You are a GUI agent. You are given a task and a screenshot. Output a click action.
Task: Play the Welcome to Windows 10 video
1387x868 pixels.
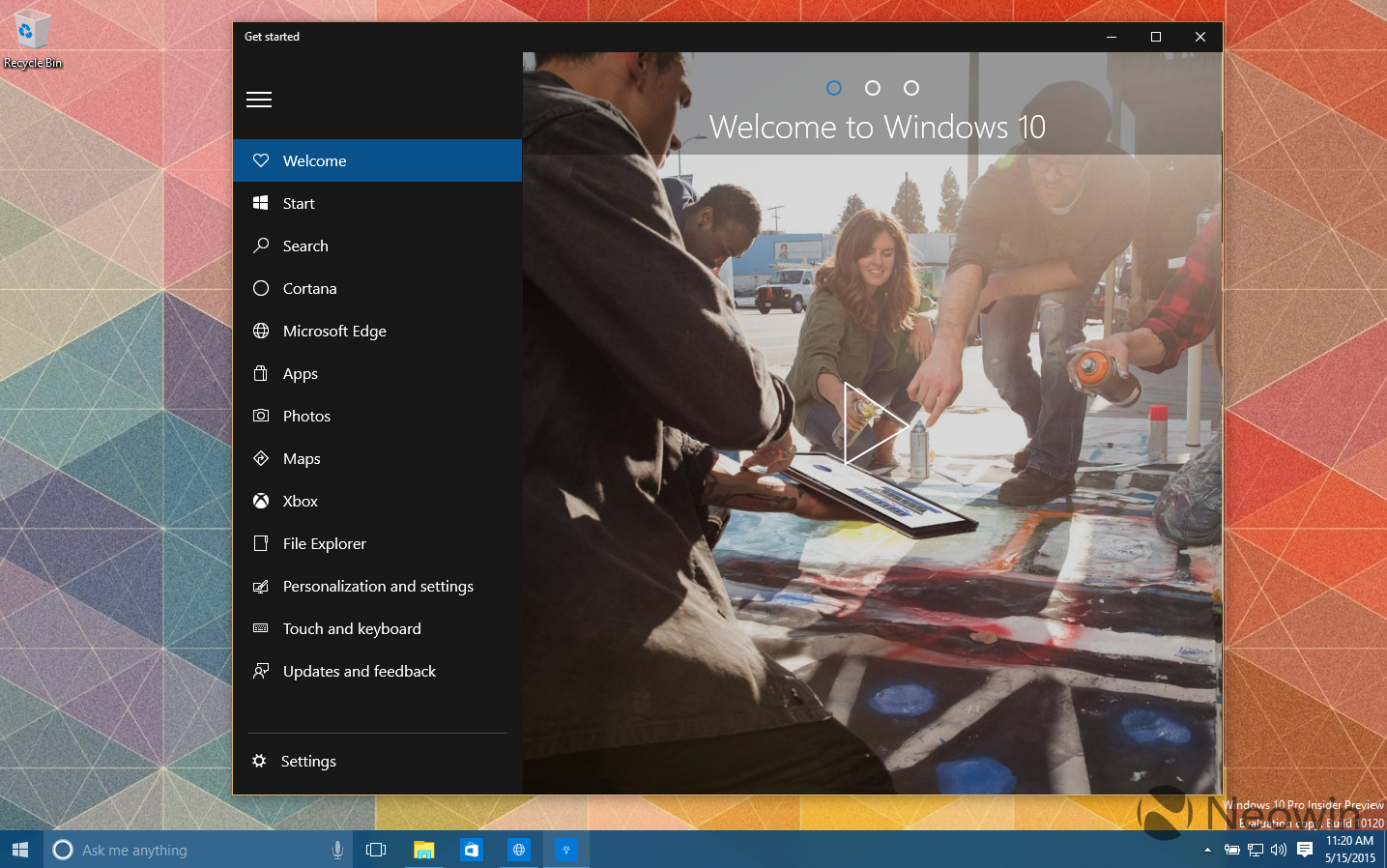point(876,423)
